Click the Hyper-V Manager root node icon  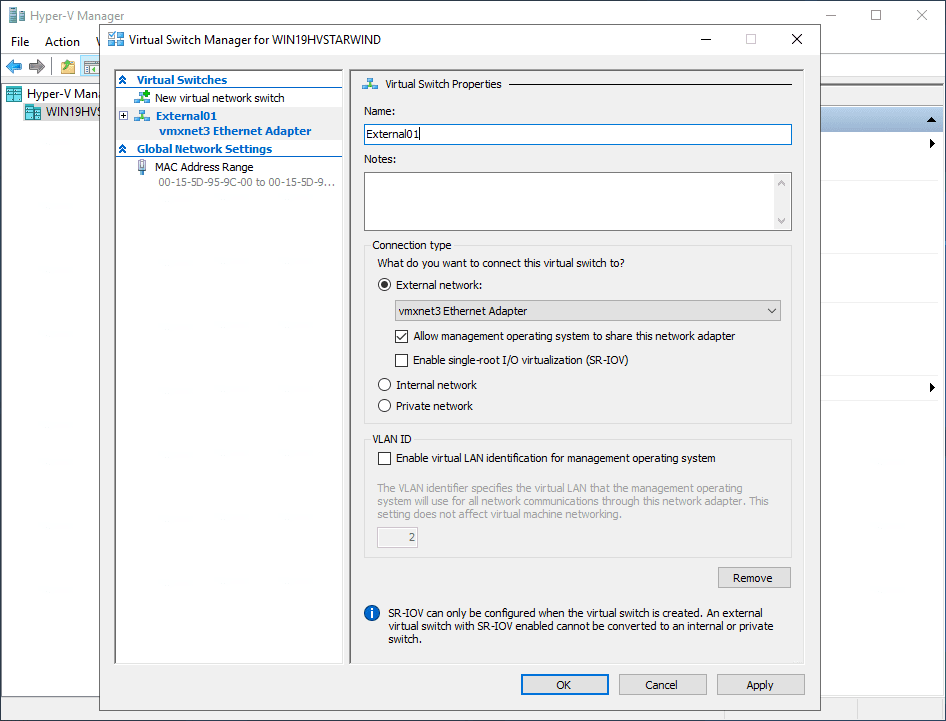click(14, 94)
